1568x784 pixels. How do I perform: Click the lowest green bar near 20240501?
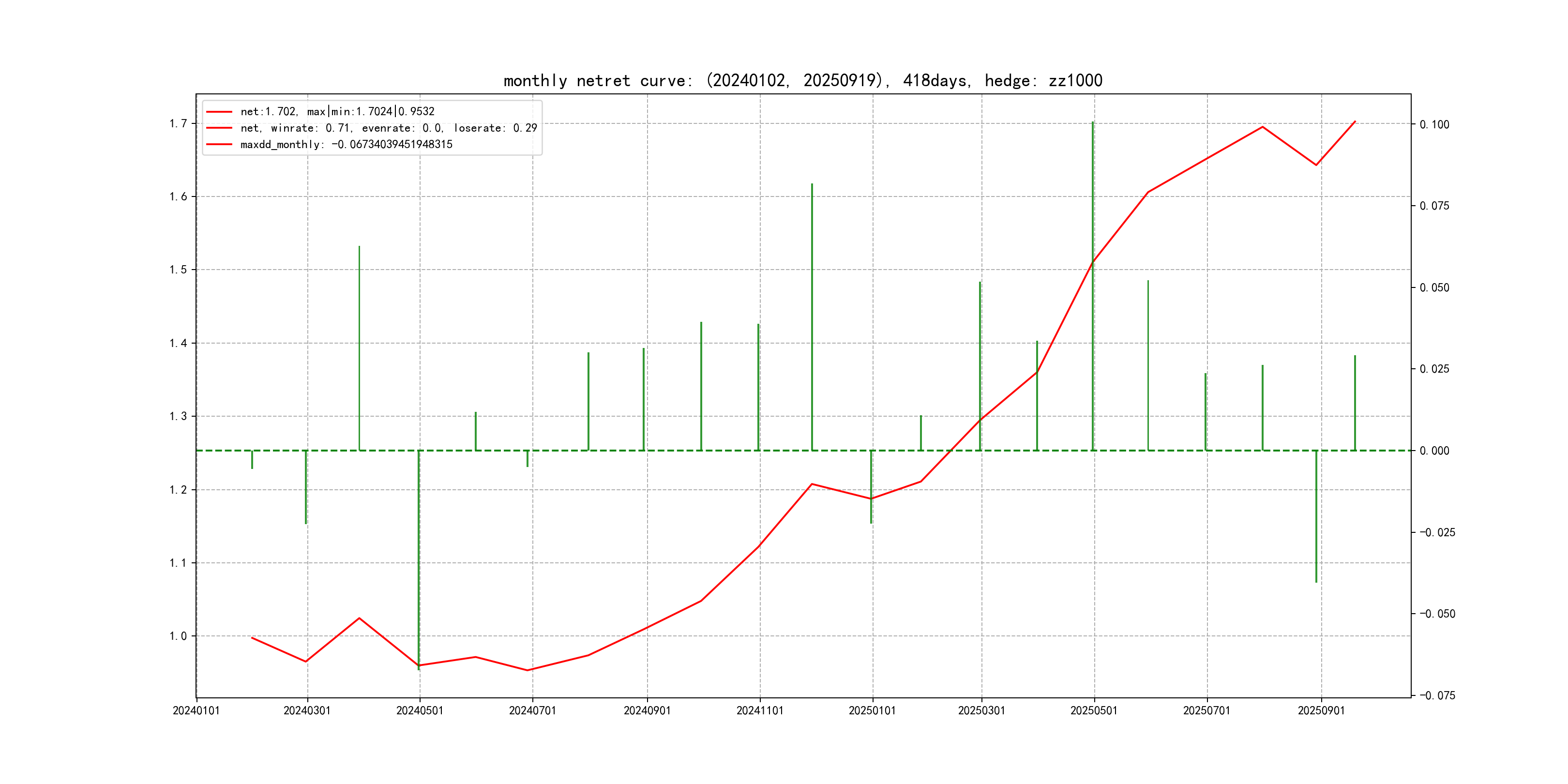click(x=419, y=560)
